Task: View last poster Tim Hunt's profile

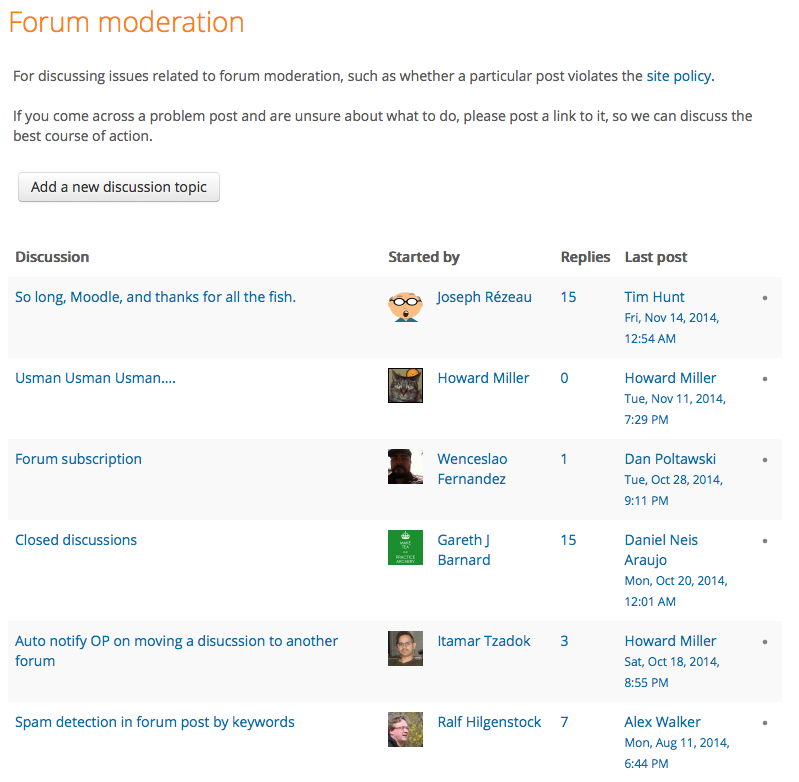Action: pyautogui.click(x=654, y=297)
